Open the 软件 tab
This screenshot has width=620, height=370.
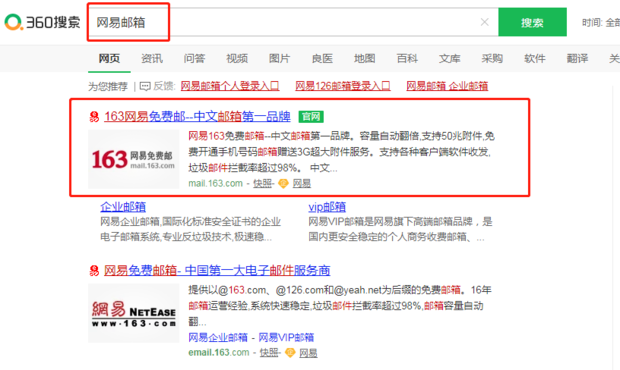tap(535, 59)
